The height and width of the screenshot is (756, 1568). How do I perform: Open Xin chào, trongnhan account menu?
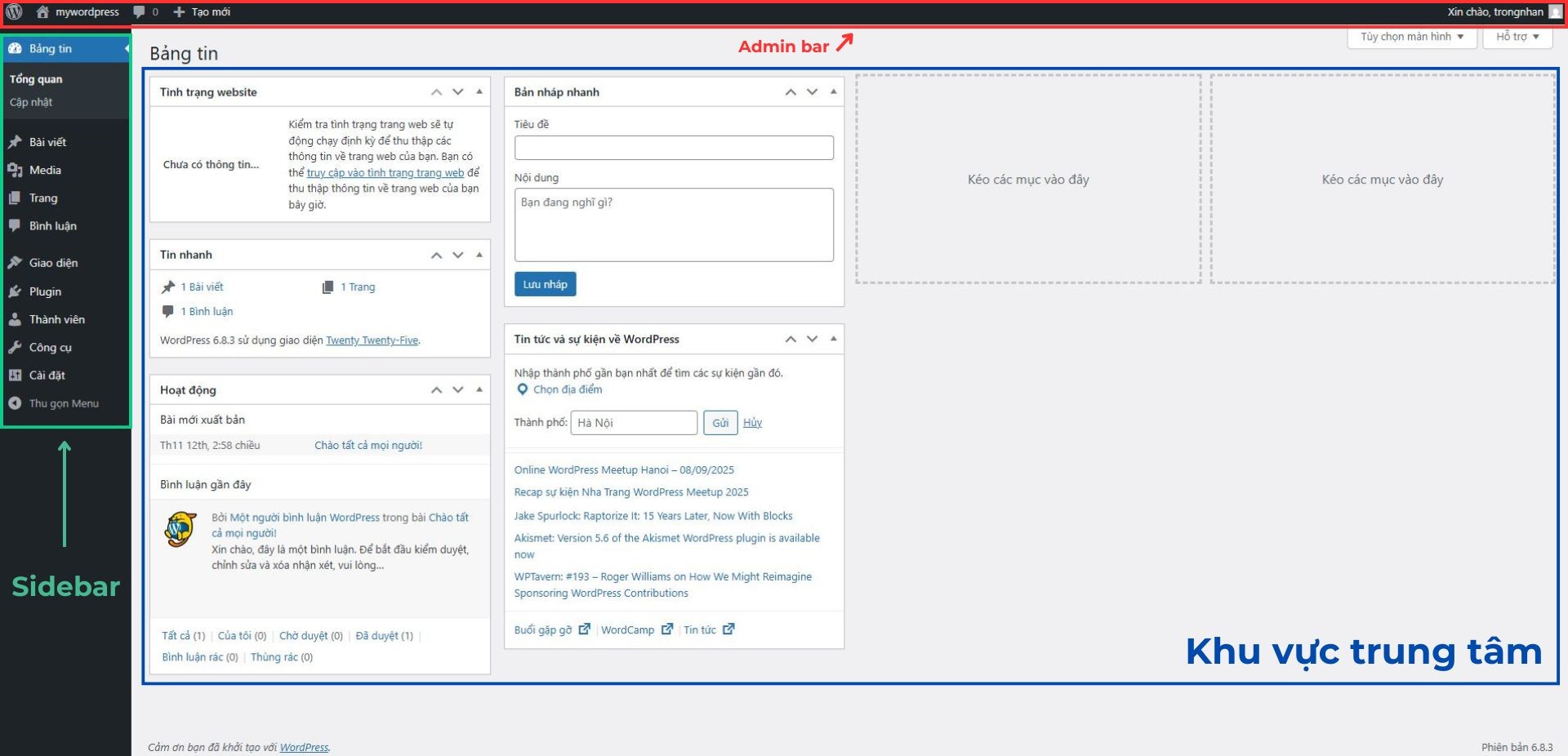(x=1495, y=12)
